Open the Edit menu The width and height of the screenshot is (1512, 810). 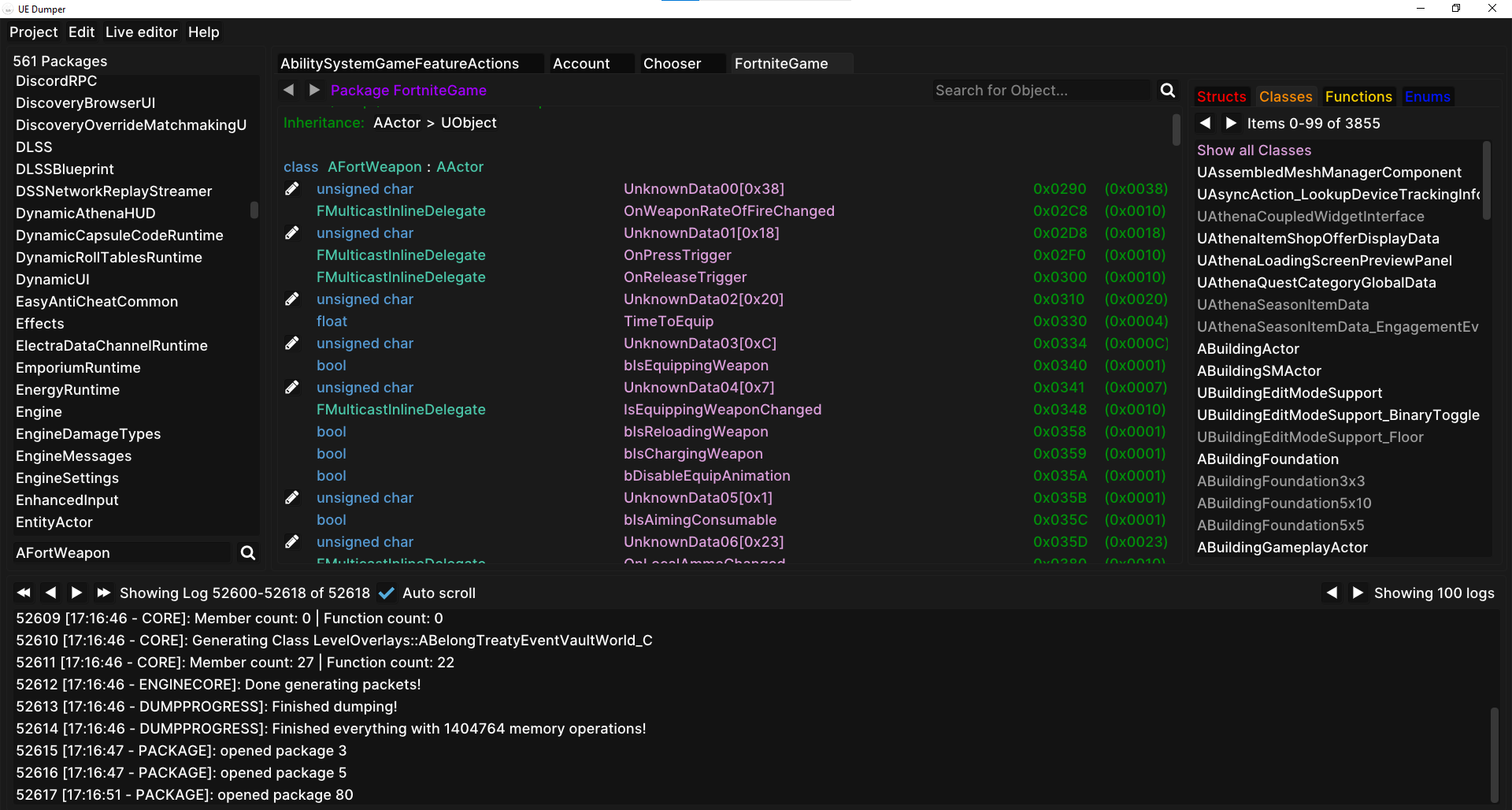[x=81, y=32]
